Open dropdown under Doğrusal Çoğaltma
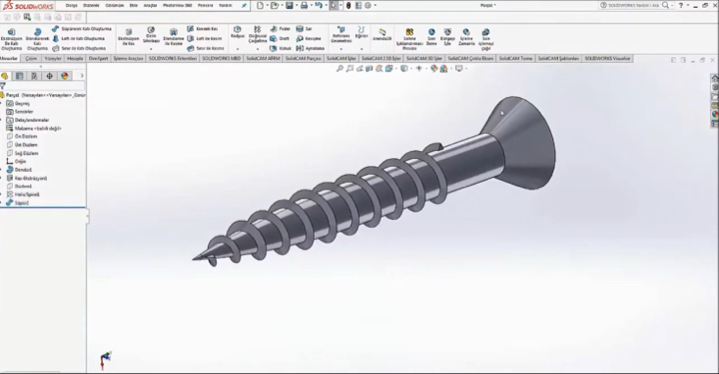719x374 pixels. [257, 49]
